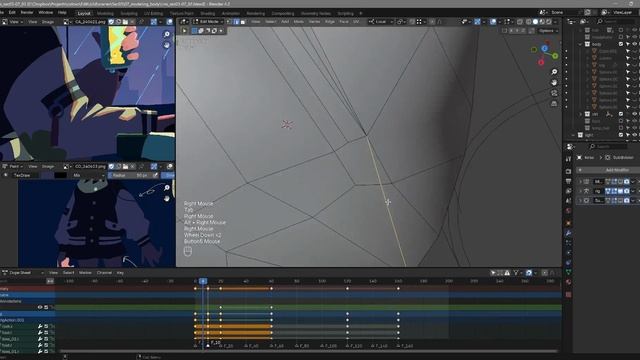This screenshot has height=360, width=640.
Task: Open the Edit Mode dropdown
Action: [x=208, y=22]
